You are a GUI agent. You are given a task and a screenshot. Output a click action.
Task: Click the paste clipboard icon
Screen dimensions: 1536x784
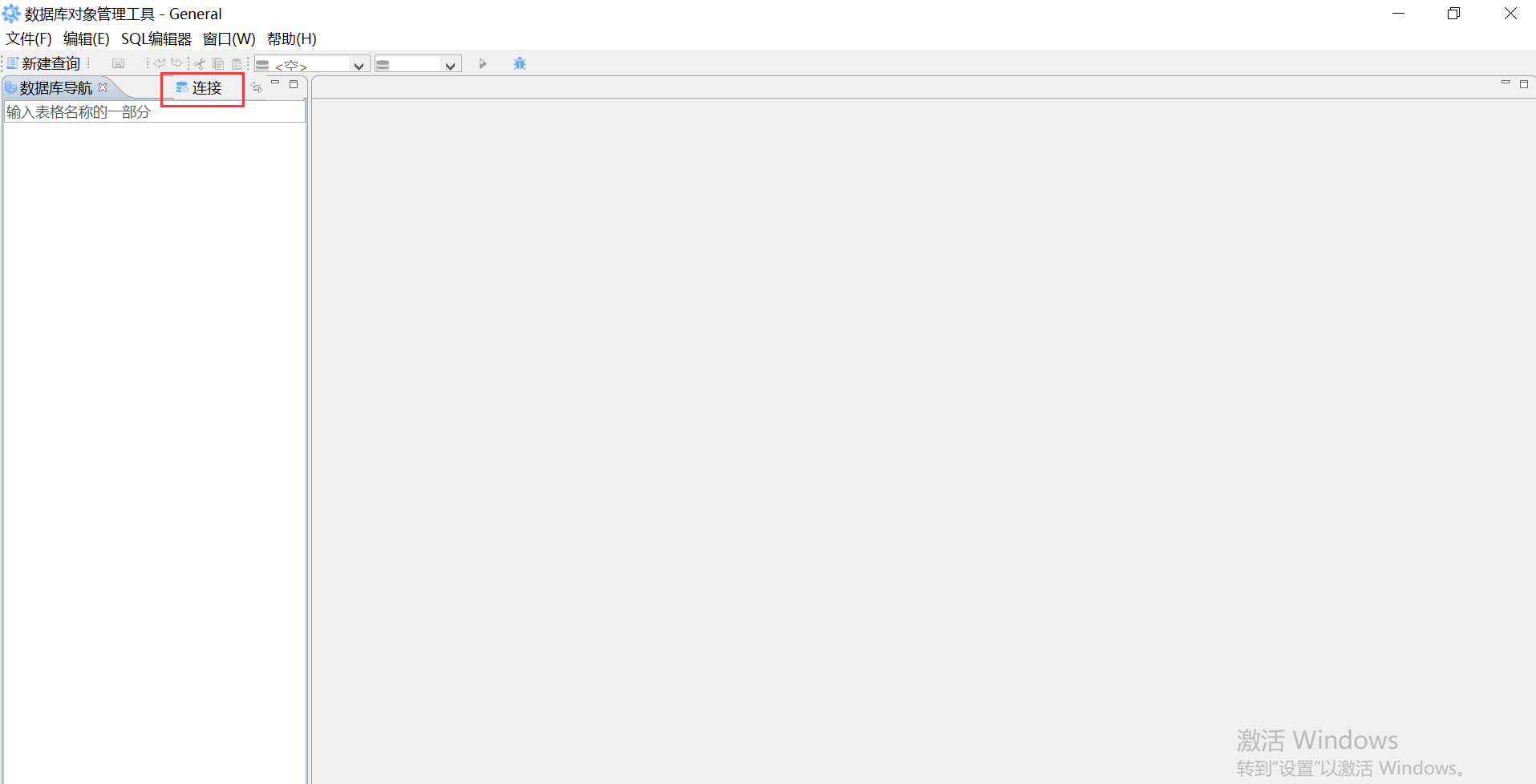[x=237, y=63]
